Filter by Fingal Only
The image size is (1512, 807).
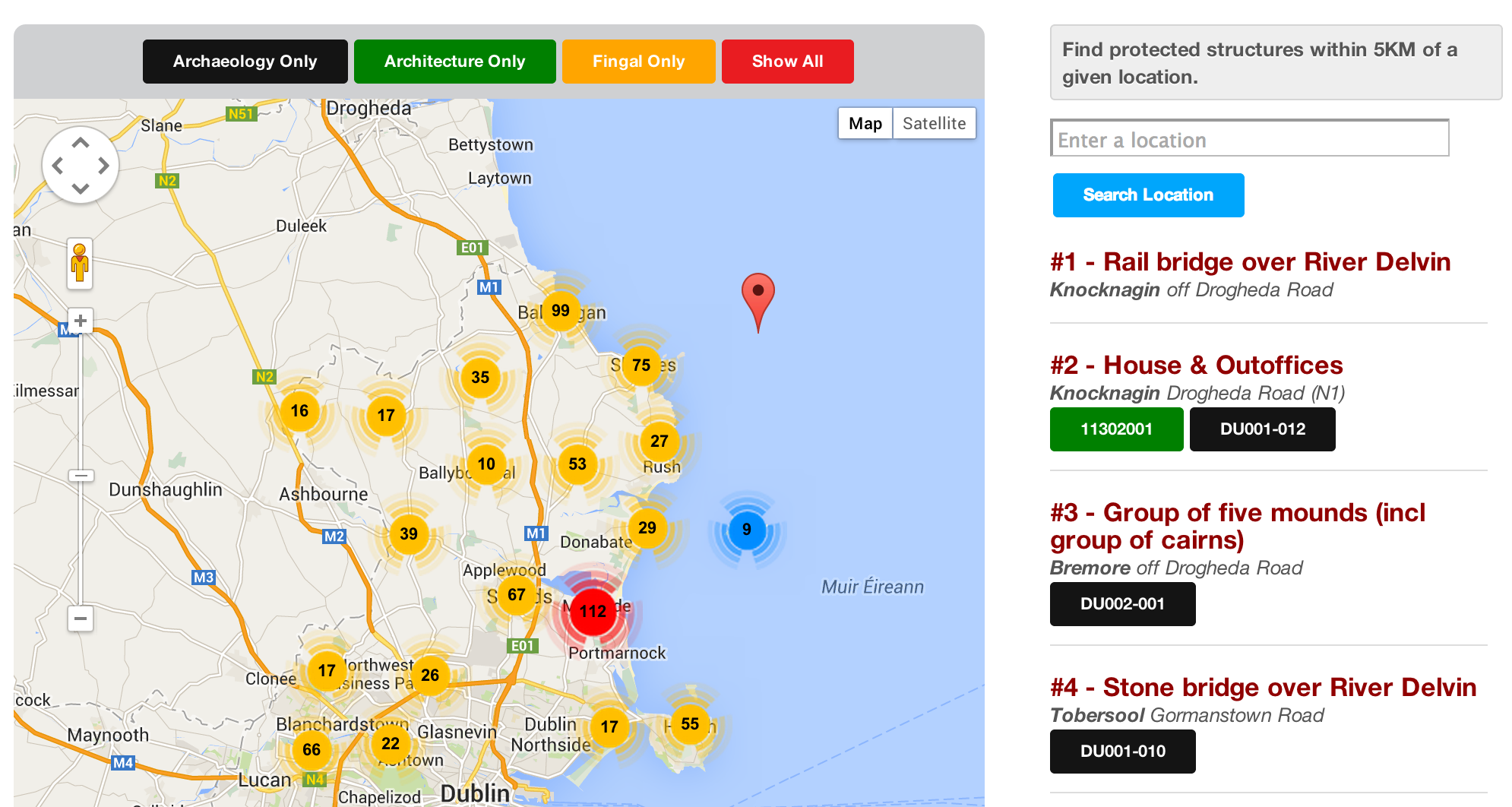coord(638,62)
